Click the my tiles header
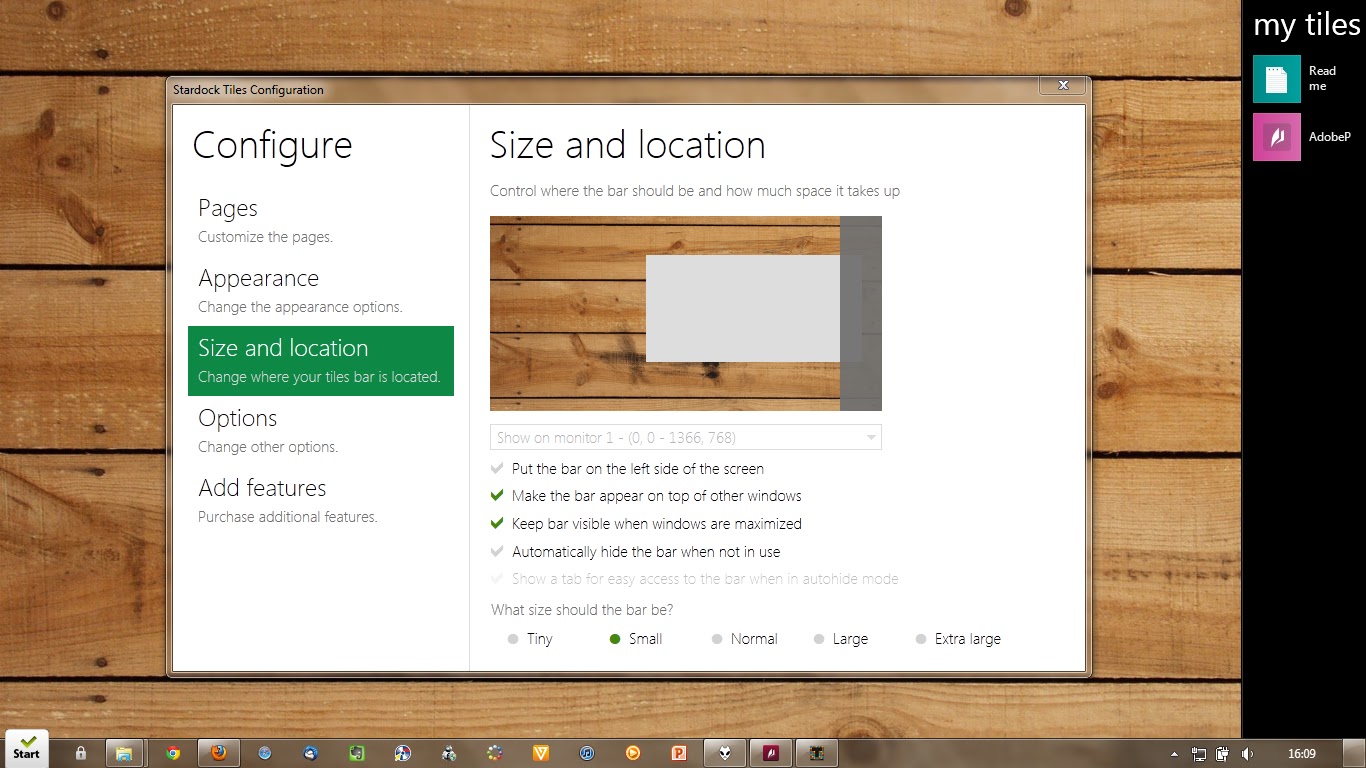This screenshot has width=1366, height=768. click(1307, 25)
